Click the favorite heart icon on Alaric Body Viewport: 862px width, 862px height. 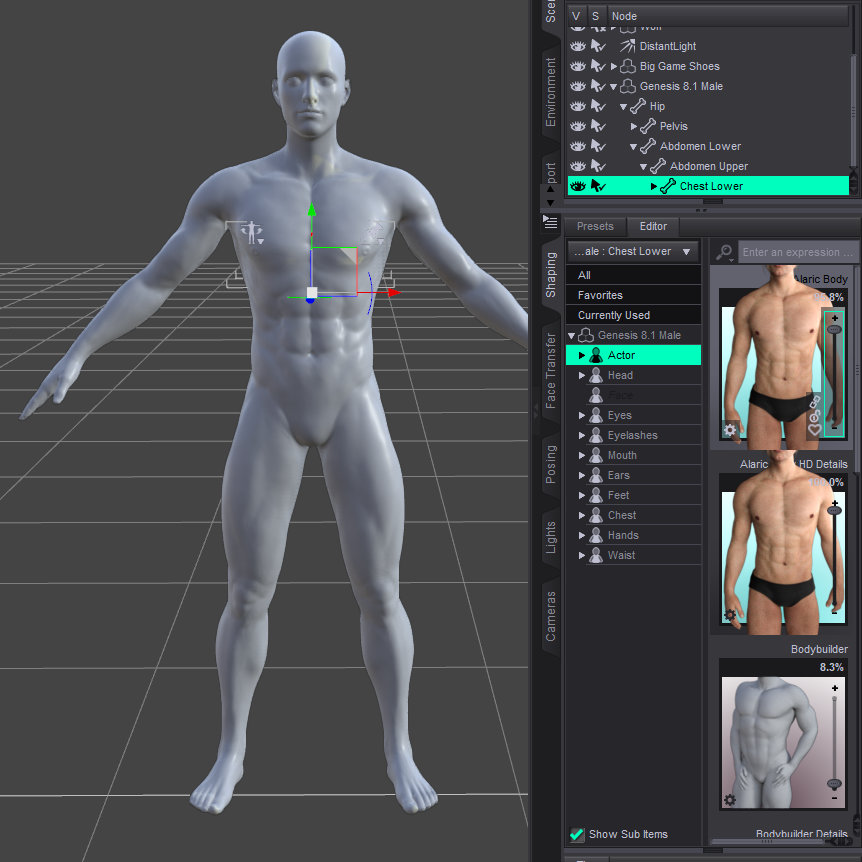click(814, 429)
